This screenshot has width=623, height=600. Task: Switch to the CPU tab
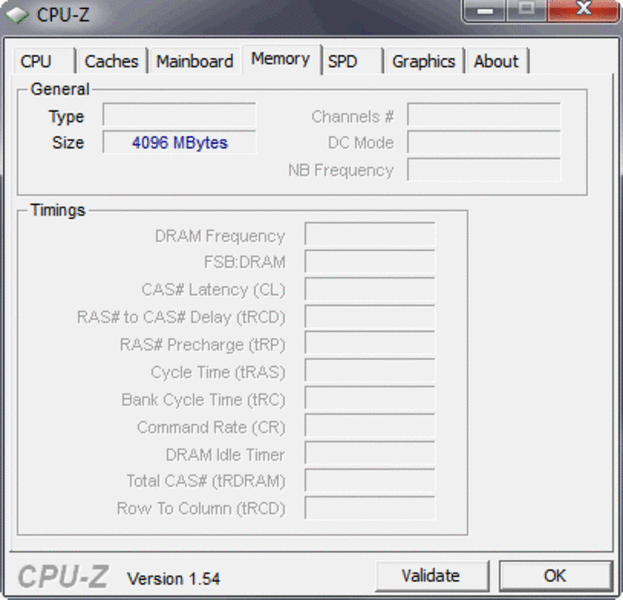pos(44,61)
